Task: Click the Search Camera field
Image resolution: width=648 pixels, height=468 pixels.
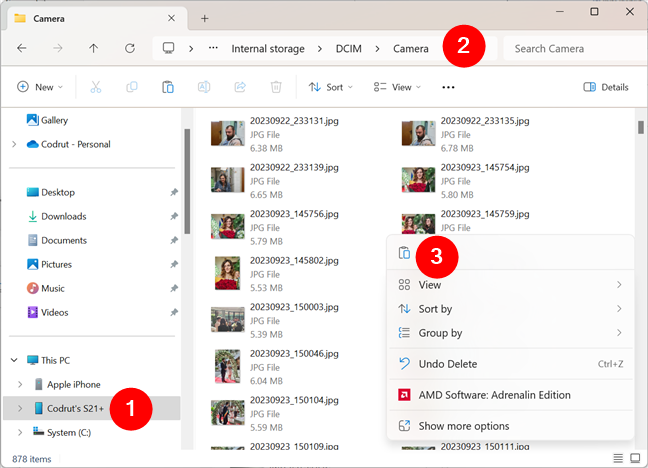Action: click(575, 49)
